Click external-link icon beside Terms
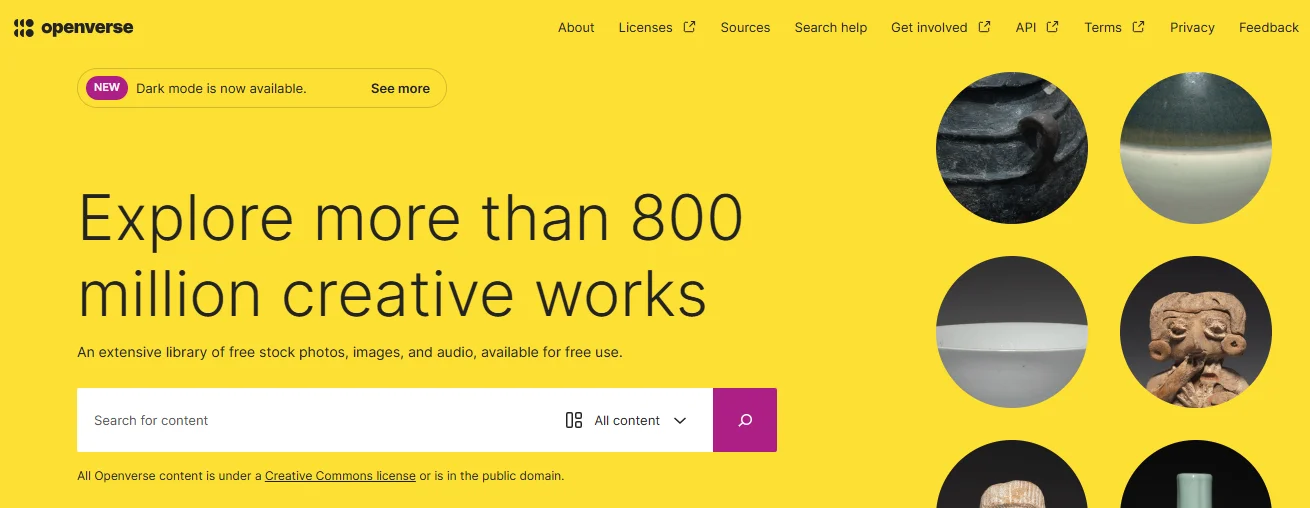This screenshot has height=508, width=1310. tap(1138, 27)
